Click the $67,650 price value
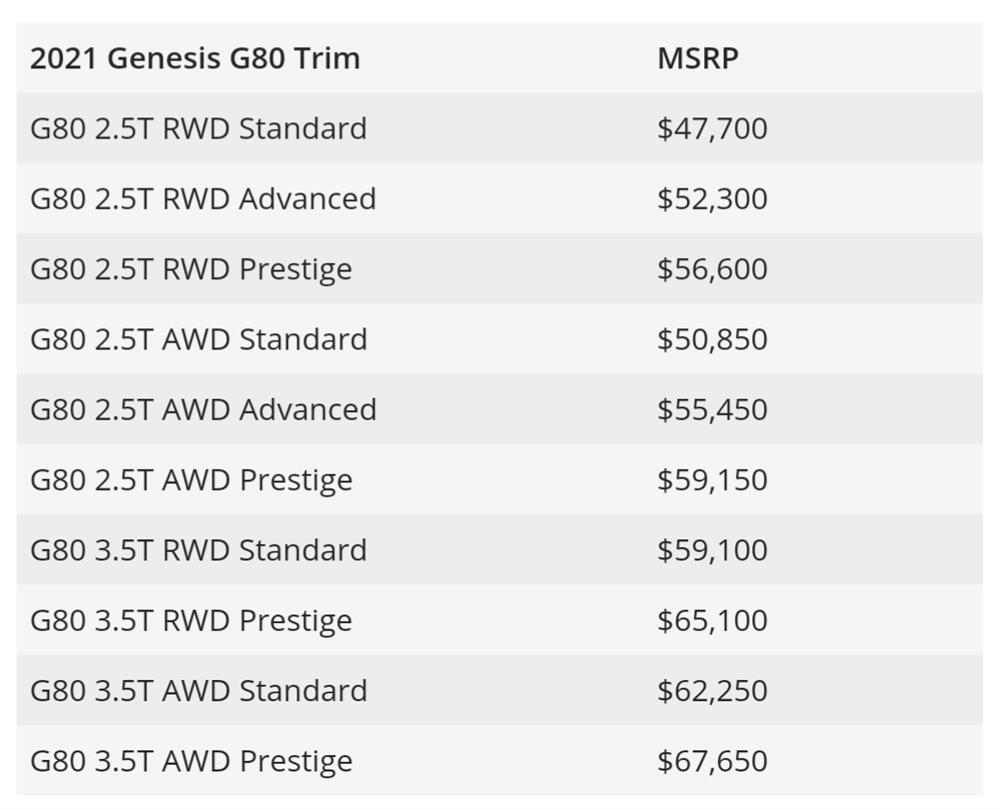 click(x=712, y=761)
